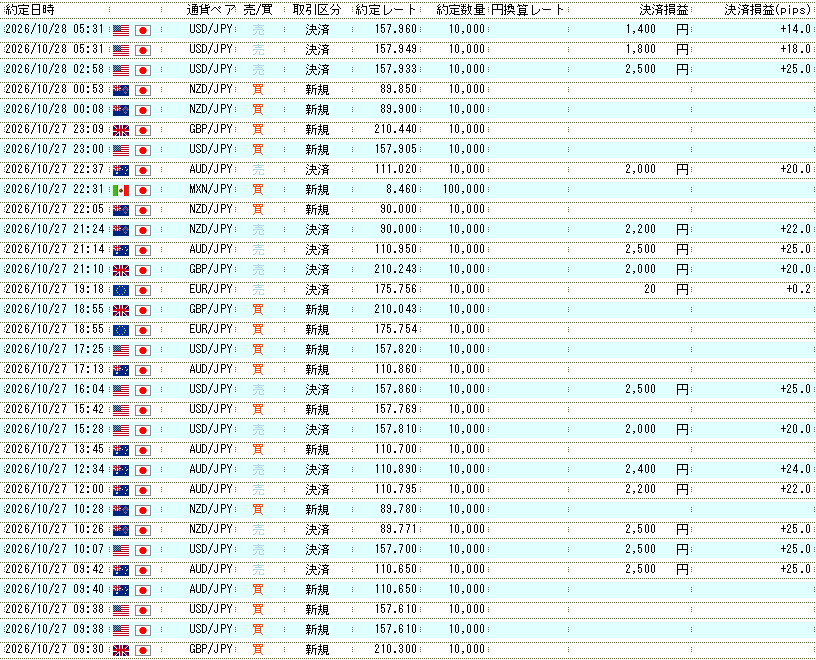This screenshot has height=660, width=816.
Task: Click the UK flag in the 2026/10/27 09:30 row
Action: point(121,650)
